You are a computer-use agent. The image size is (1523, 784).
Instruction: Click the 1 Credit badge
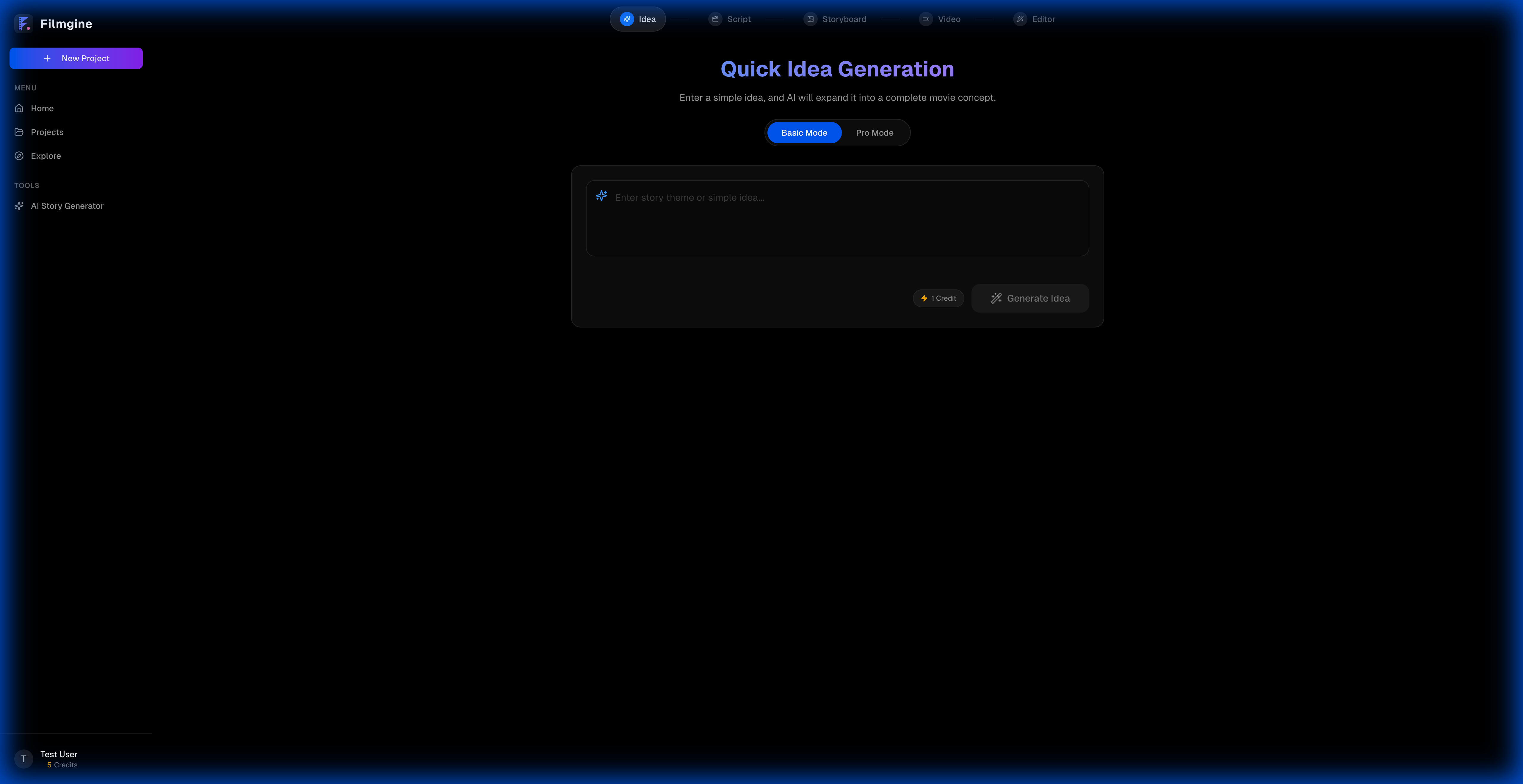[938, 298]
